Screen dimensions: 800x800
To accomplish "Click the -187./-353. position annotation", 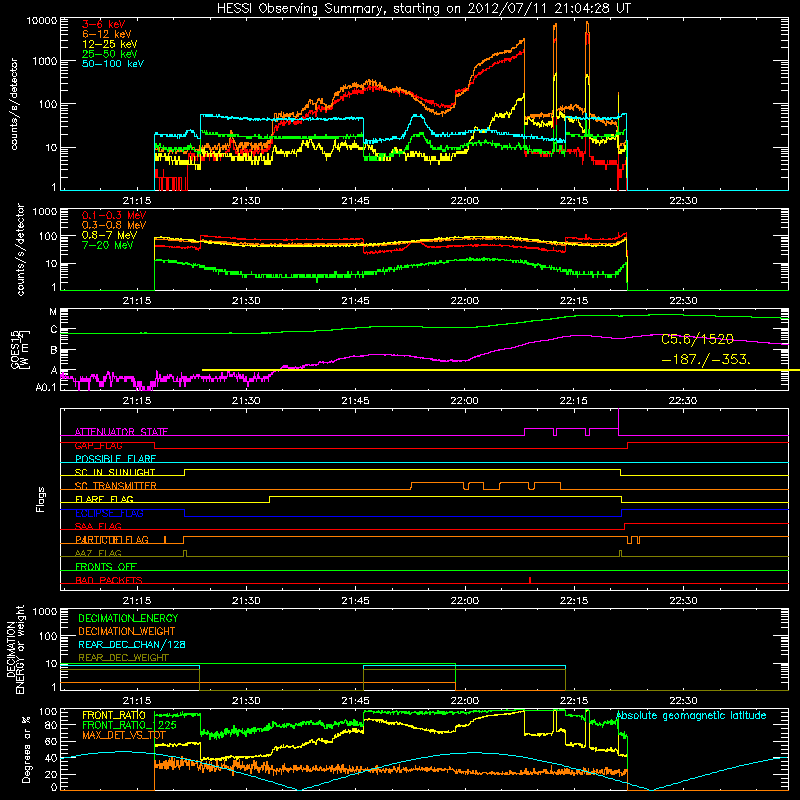I will click(706, 359).
